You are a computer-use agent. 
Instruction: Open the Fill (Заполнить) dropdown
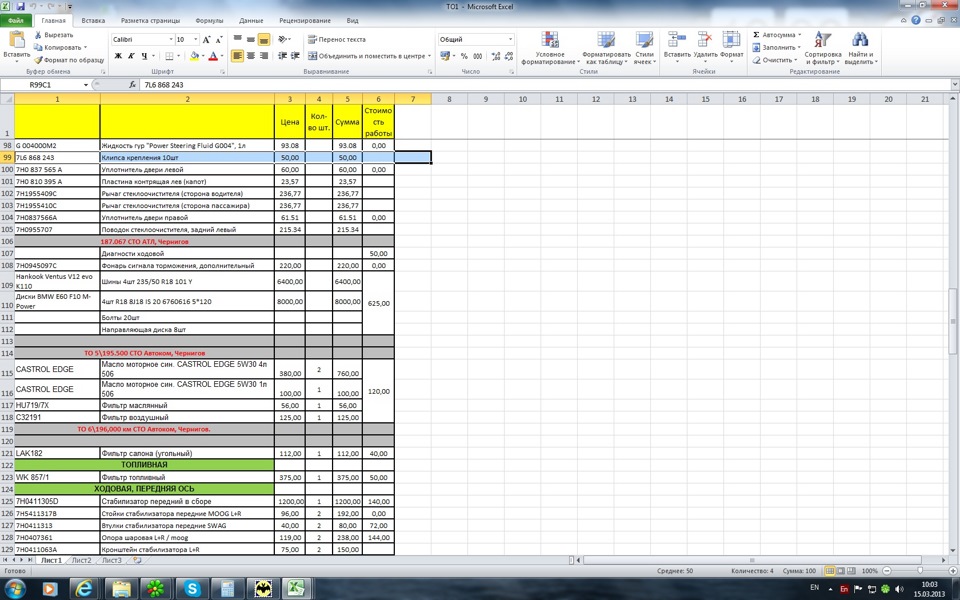coord(777,47)
